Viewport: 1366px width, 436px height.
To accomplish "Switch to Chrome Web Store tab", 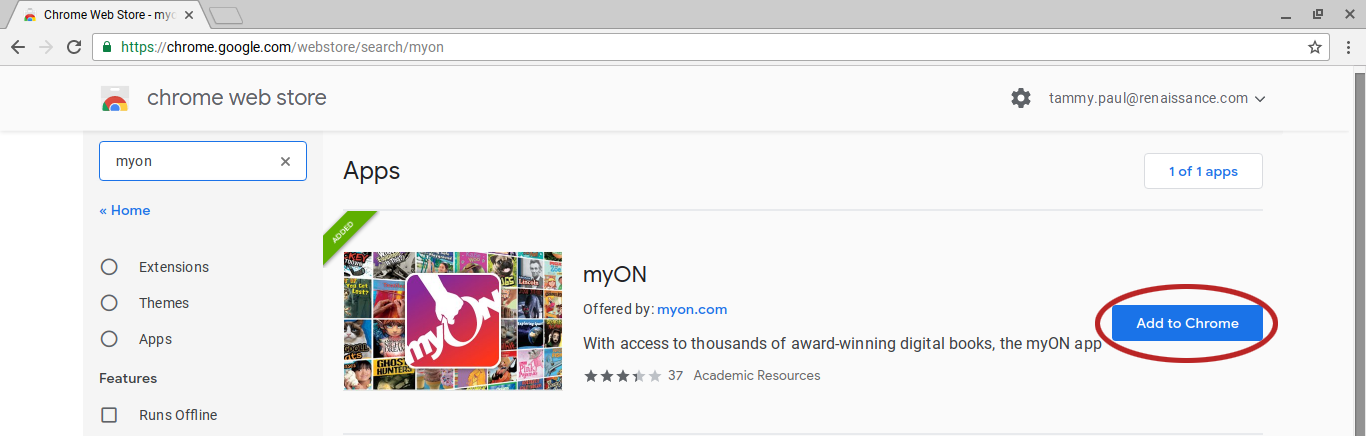I will [x=105, y=15].
